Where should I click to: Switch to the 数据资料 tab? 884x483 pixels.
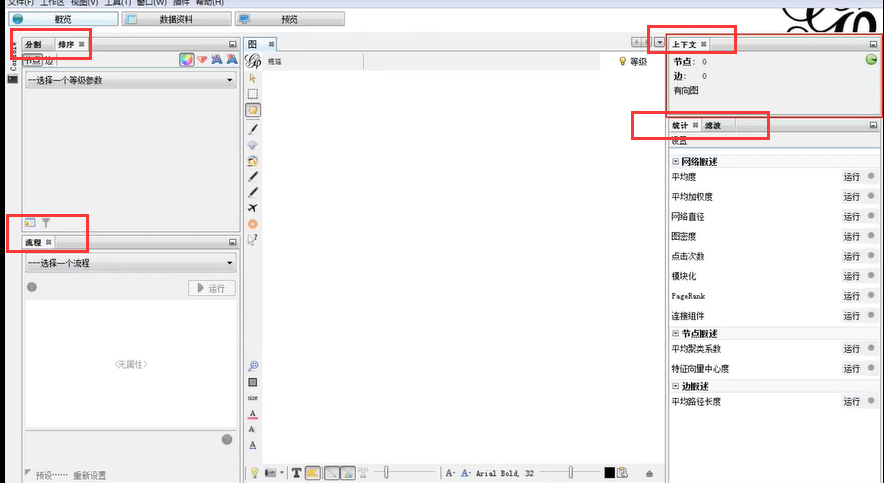176,19
